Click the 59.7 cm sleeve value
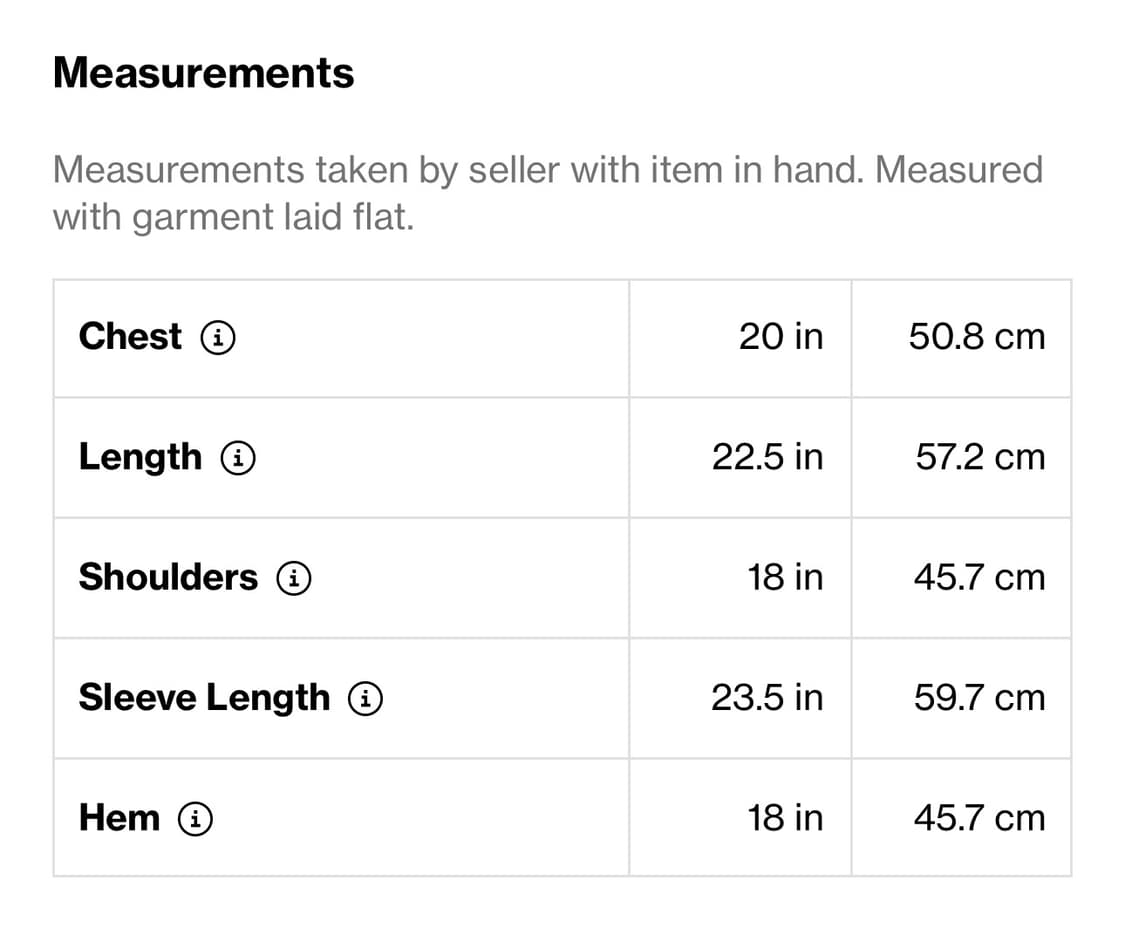 click(979, 697)
